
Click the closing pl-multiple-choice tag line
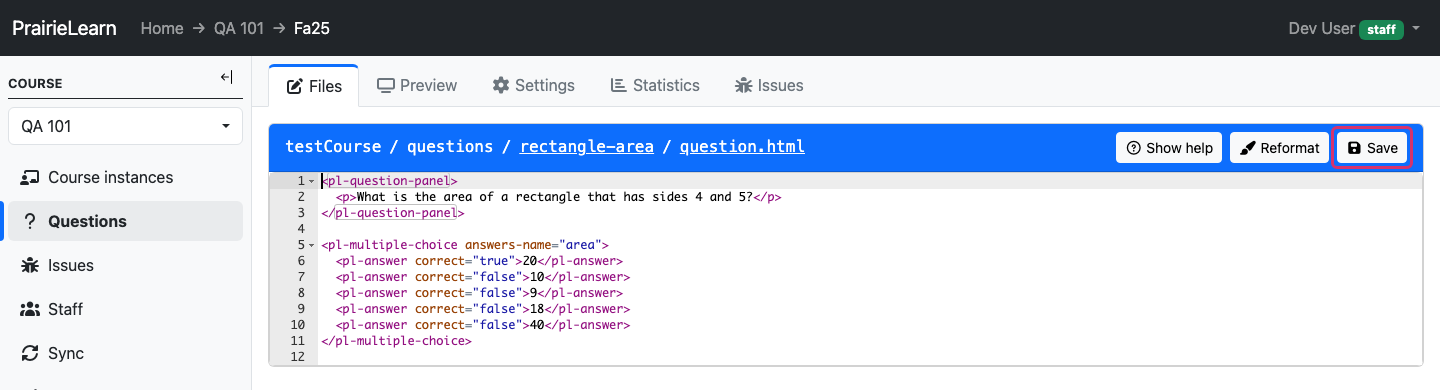coord(396,341)
